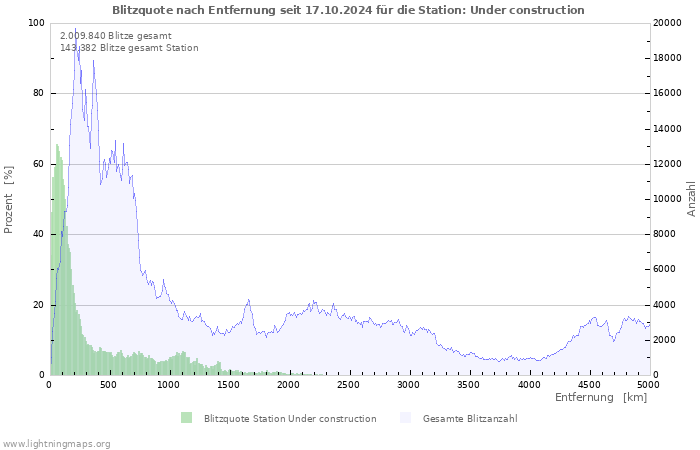Screen dimensions: 700x450
Task: Click the 3500 tick on the distance axis
Action: [468, 384]
